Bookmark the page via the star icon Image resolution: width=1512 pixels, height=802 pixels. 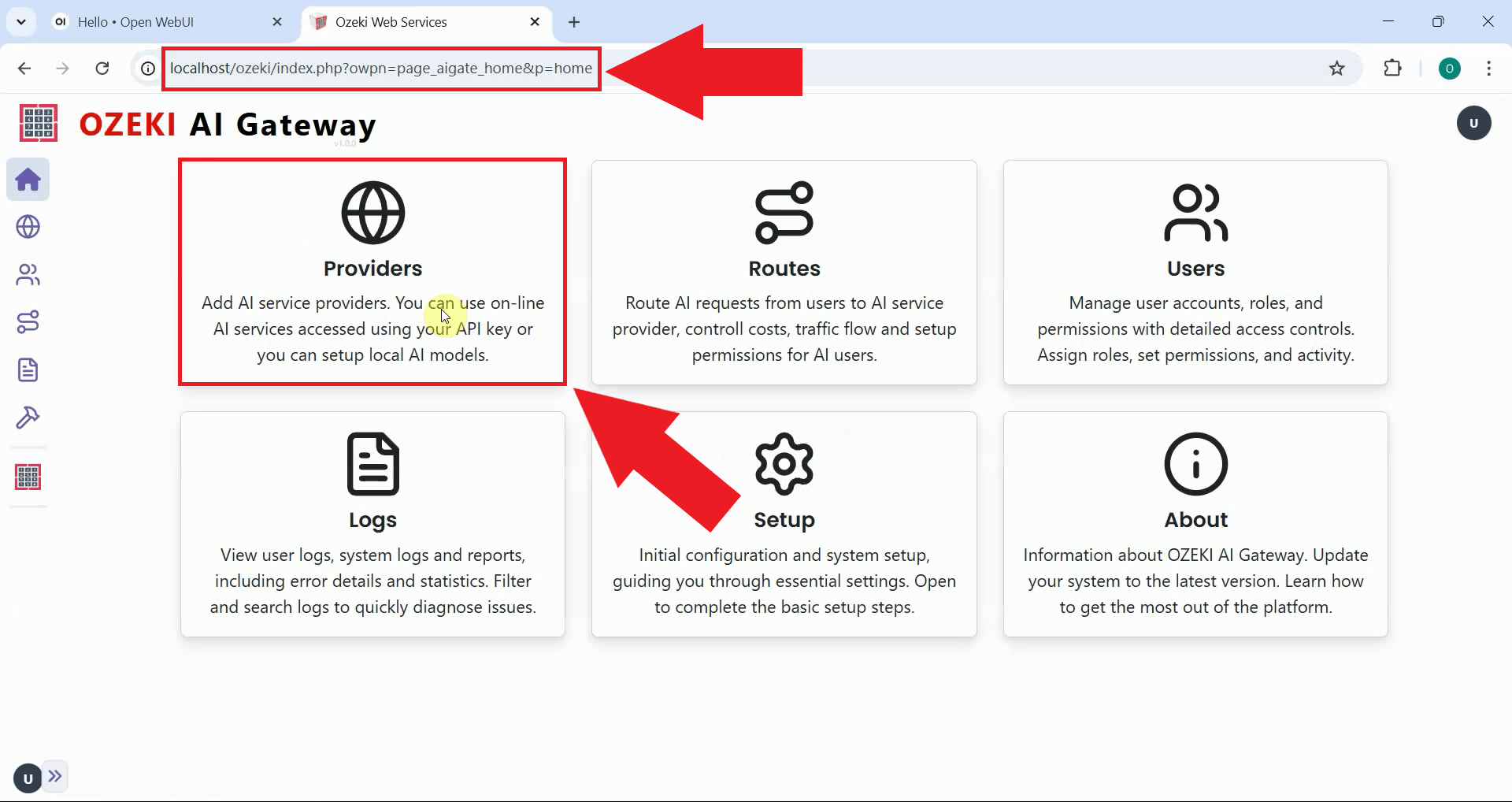(x=1336, y=69)
